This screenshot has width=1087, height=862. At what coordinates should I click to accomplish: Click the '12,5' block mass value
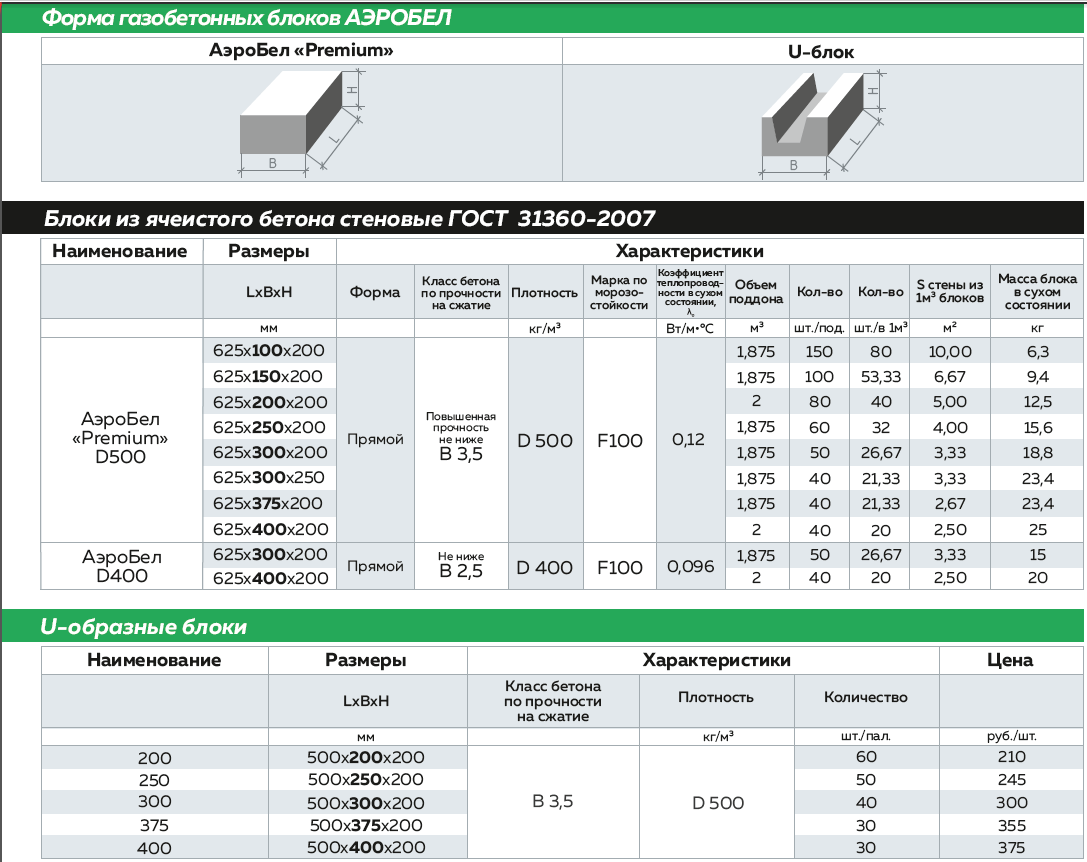1038,402
